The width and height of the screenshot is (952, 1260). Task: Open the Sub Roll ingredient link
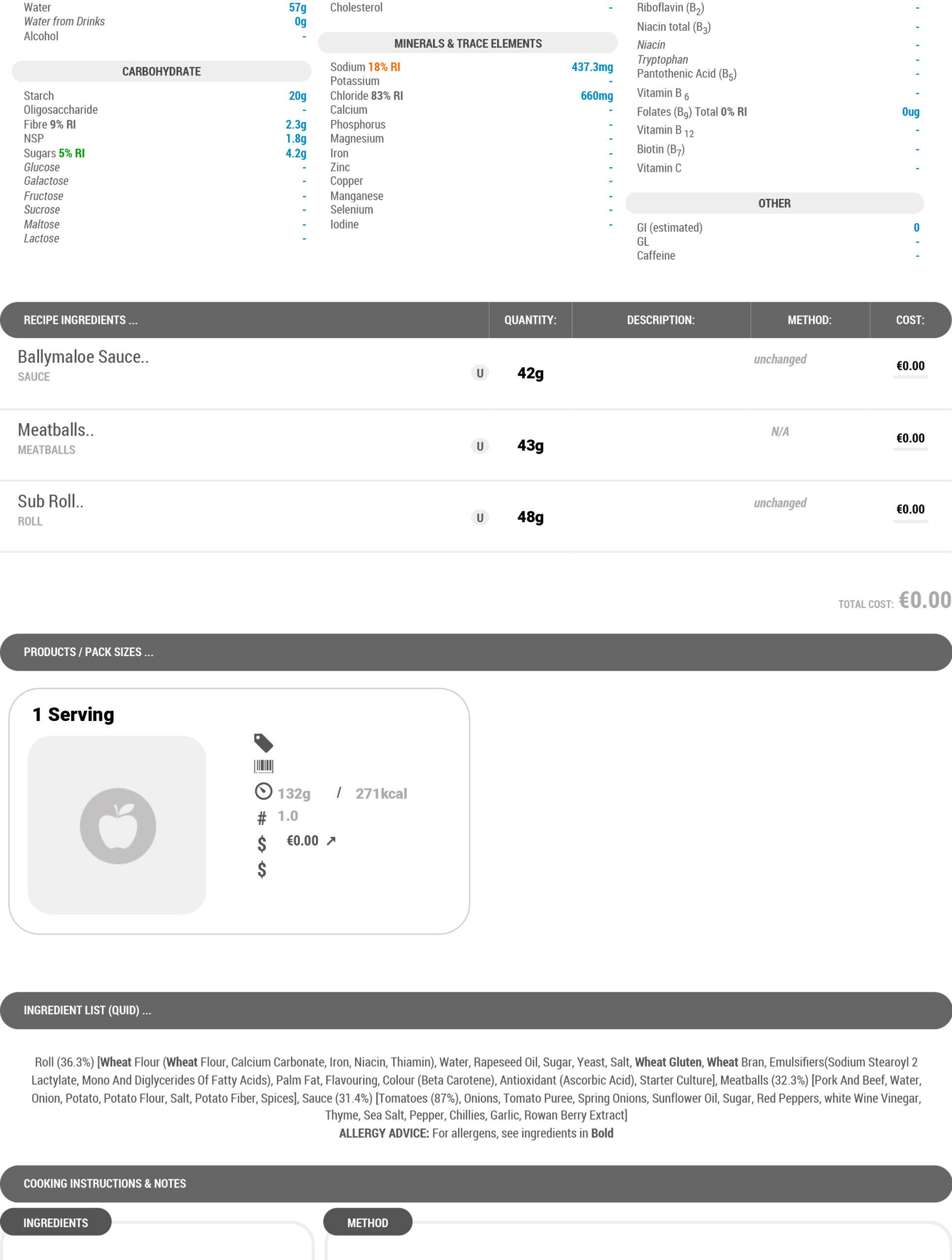(x=51, y=501)
